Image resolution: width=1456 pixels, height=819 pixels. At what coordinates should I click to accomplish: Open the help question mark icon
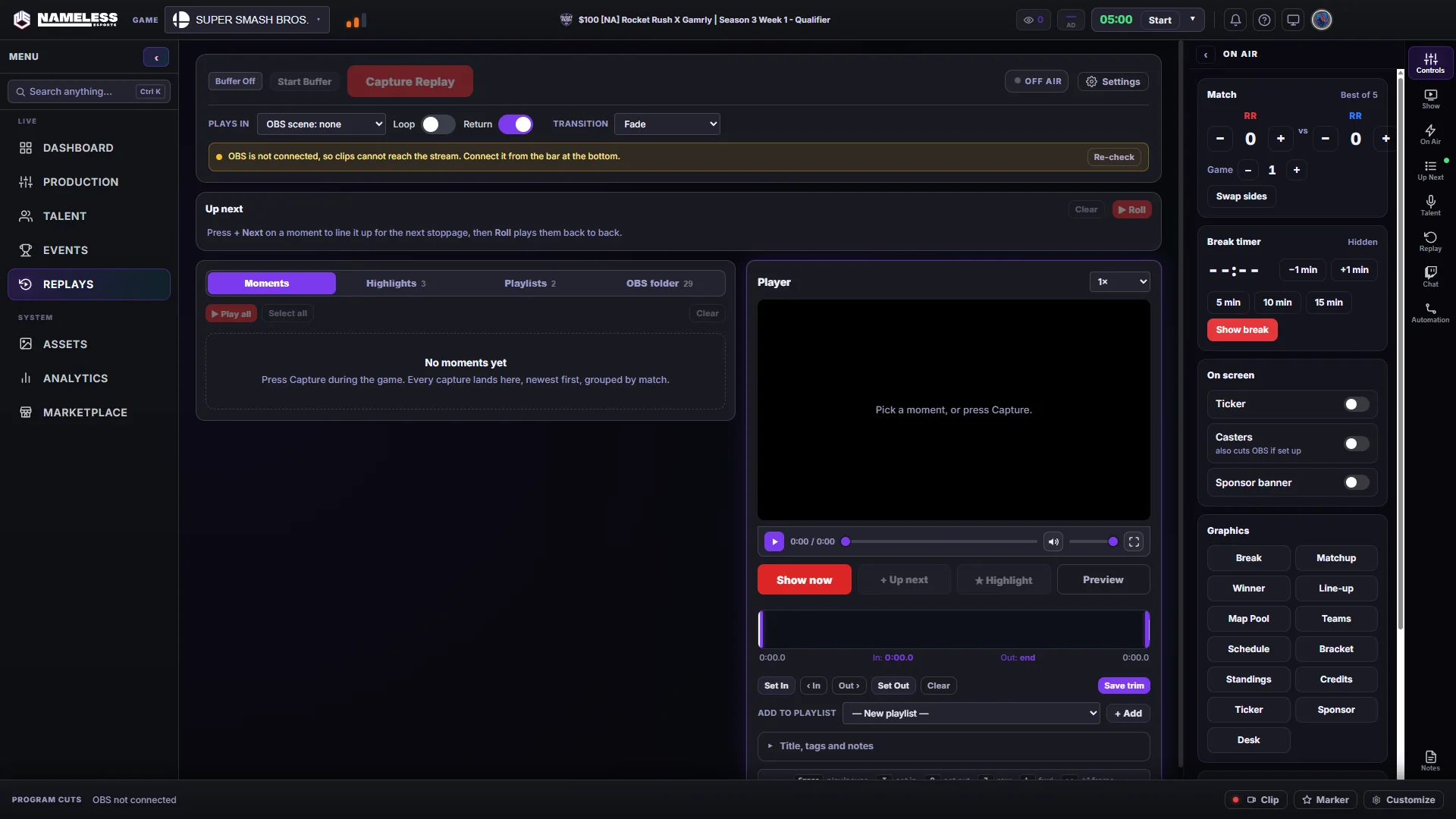coord(1264,20)
